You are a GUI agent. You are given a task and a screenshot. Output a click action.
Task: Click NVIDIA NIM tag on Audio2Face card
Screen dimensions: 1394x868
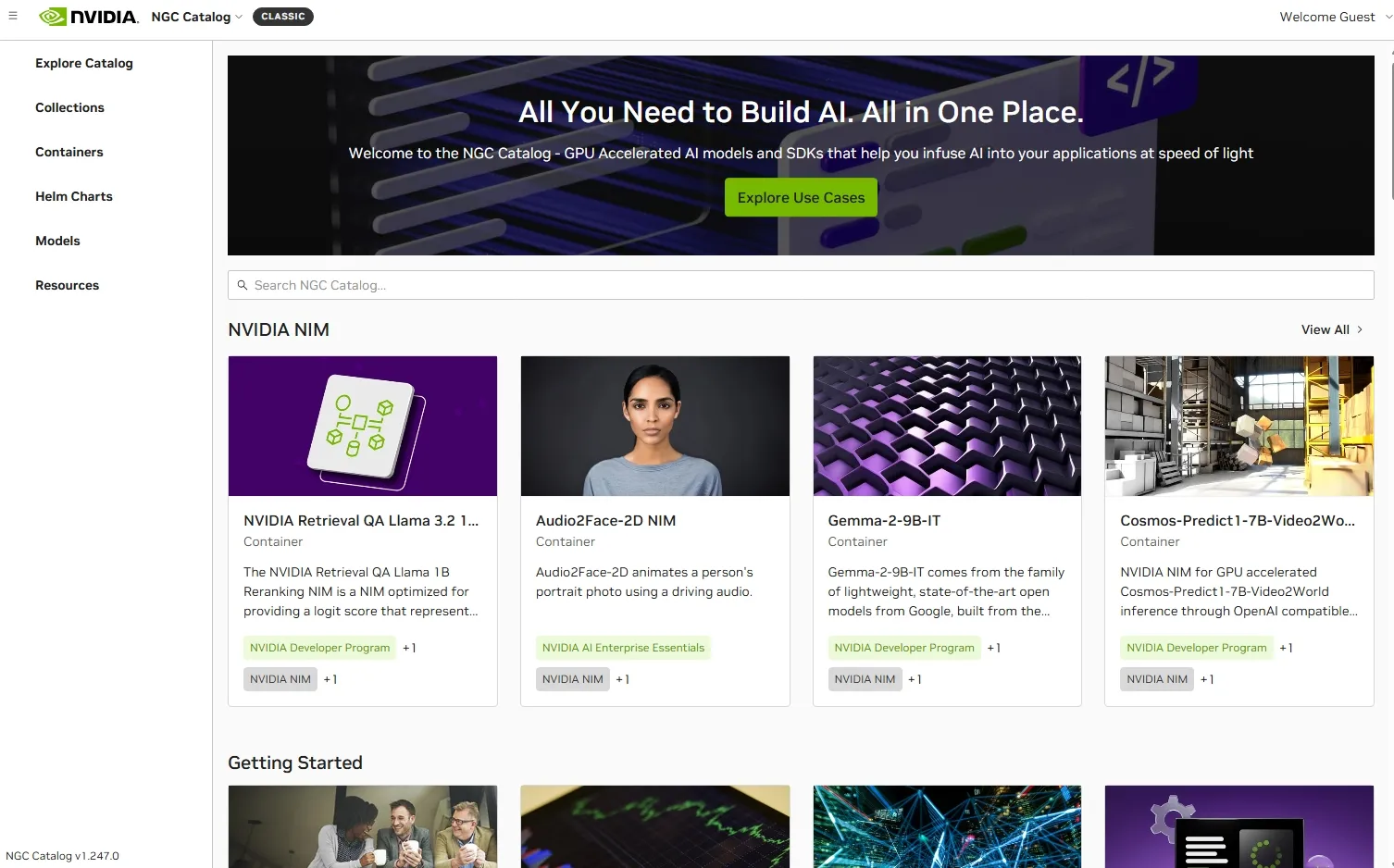click(573, 679)
